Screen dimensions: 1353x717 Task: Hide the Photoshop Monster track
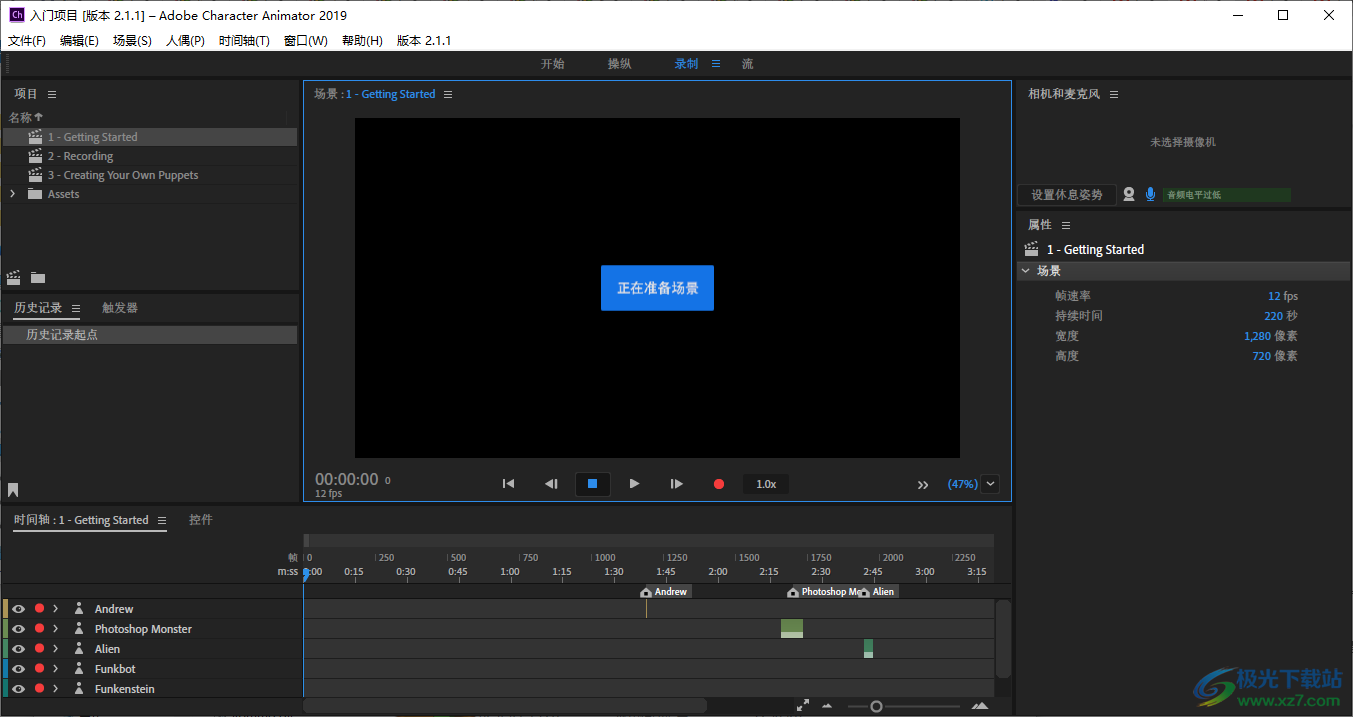coord(18,629)
